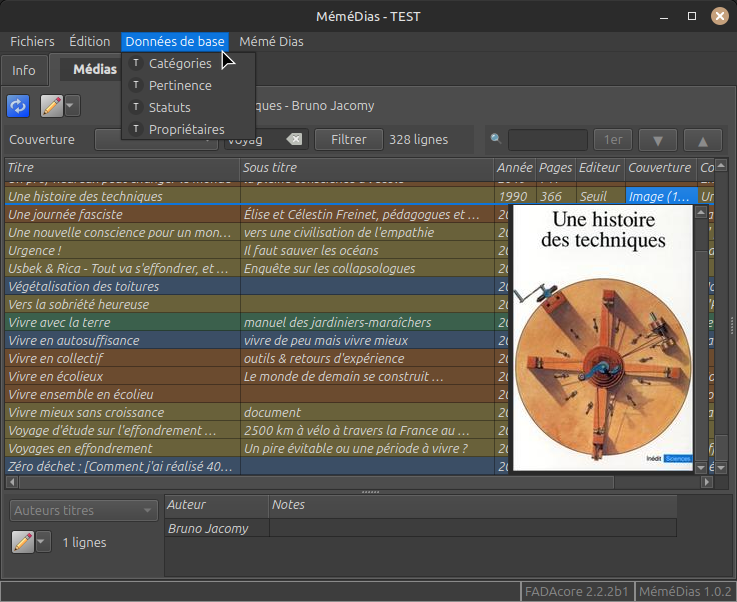The image size is (737, 602).
Task: Click the 'voyag' filter input field
Action: [266, 140]
